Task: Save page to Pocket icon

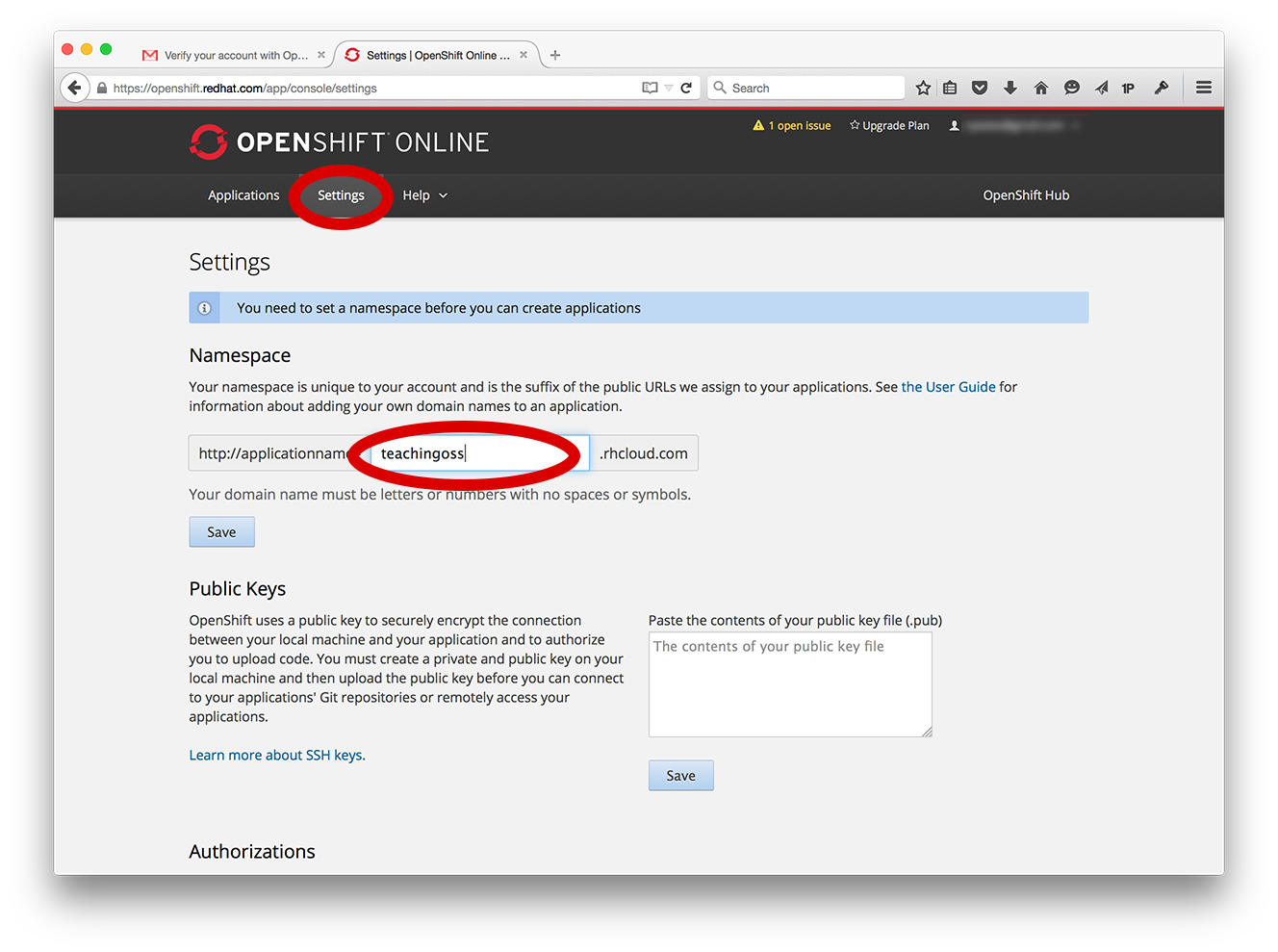Action: [980, 88]
